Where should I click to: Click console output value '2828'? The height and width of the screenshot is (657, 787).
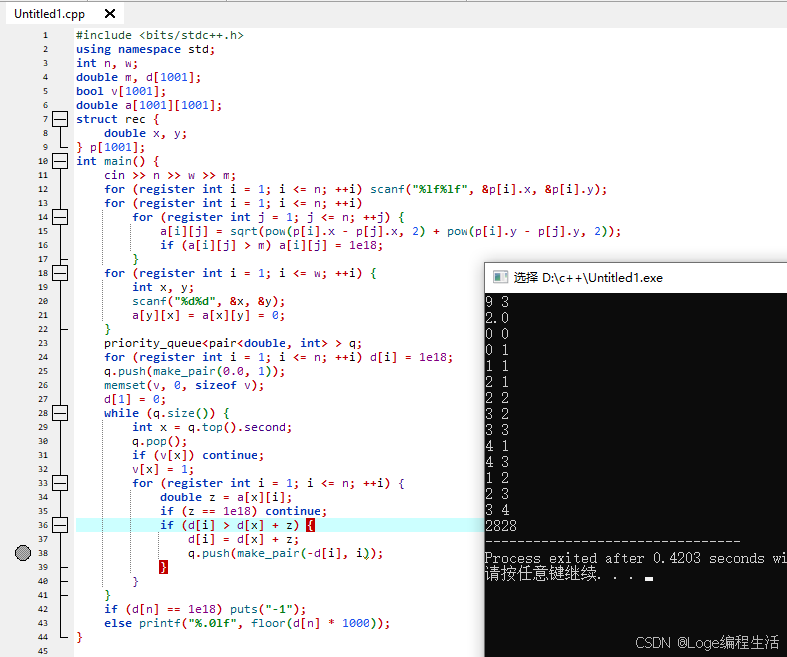point(501,525)
